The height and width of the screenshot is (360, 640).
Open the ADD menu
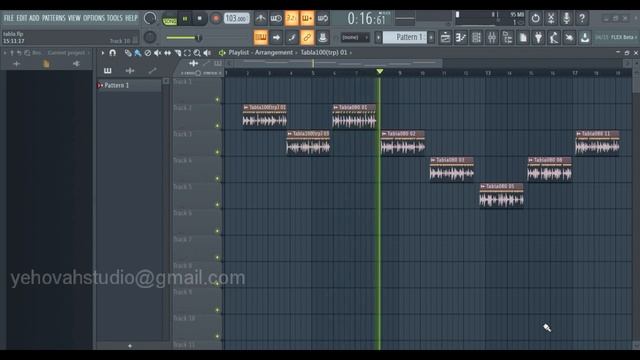pos(34,18)
